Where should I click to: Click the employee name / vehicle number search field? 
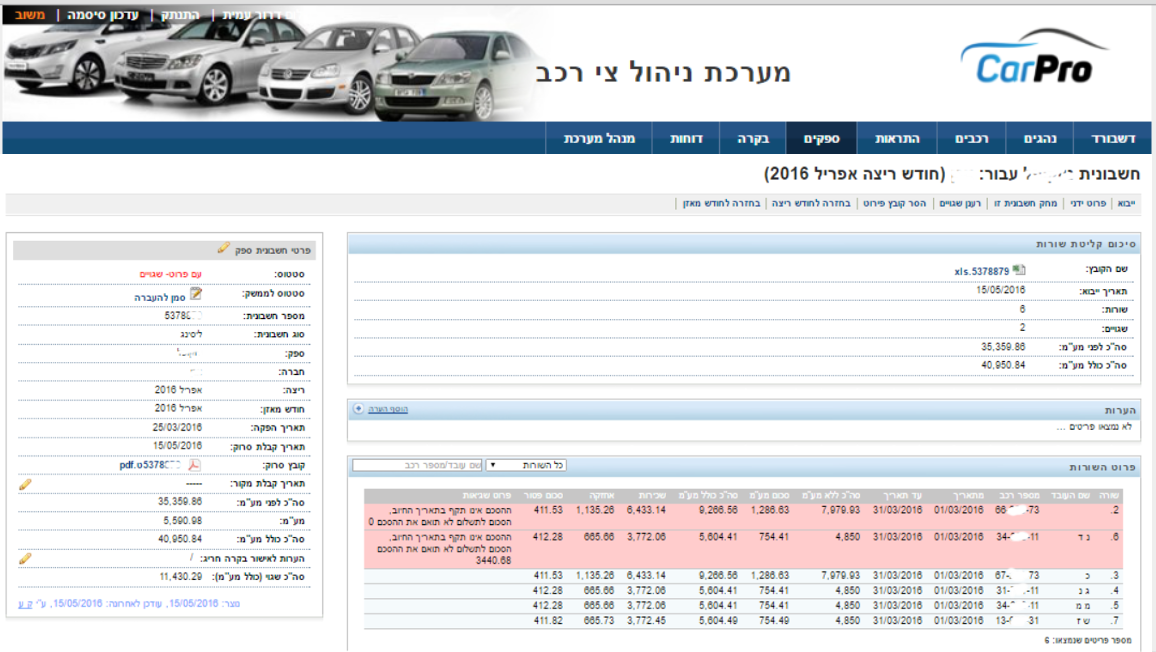tap(417, 465)
